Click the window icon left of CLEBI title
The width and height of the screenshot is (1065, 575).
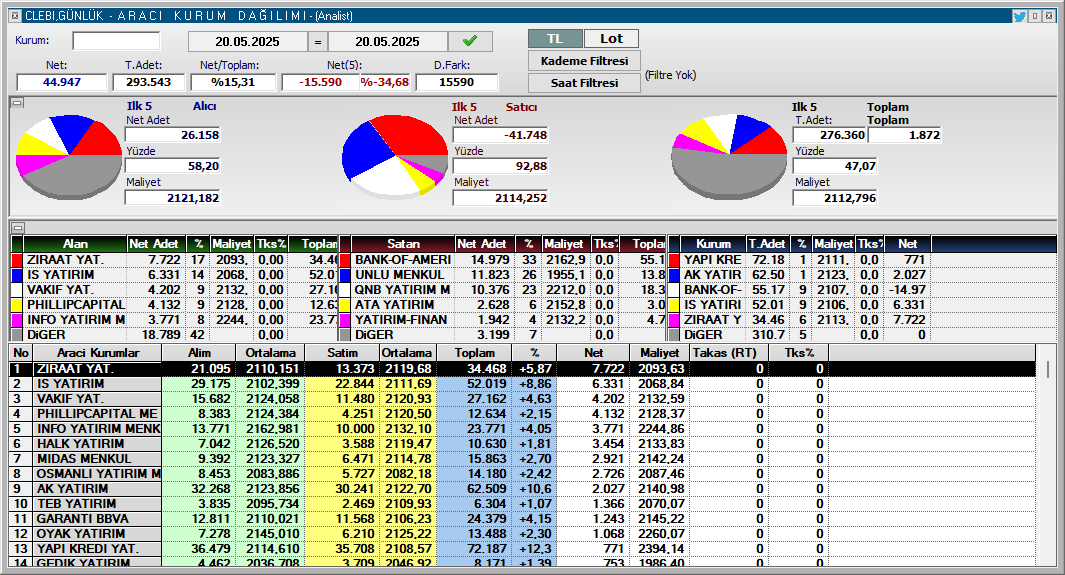pyautogui.click(x=15, y=16)
